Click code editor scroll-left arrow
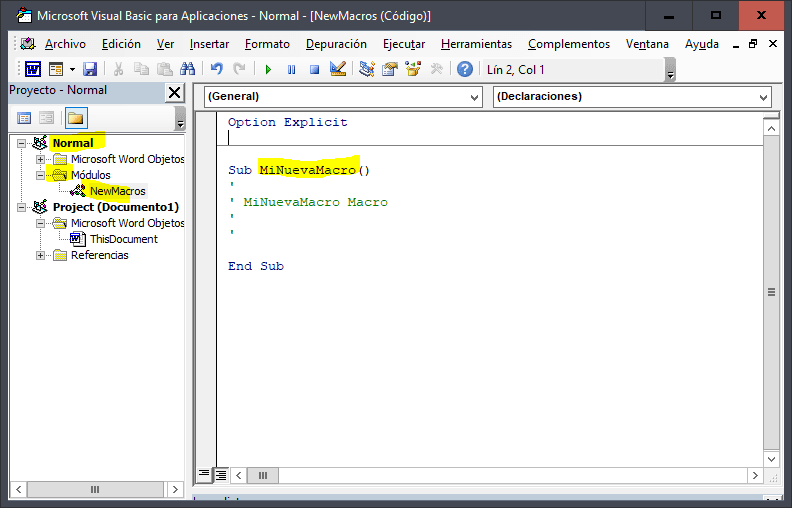792x508 pixels. coord(238,475)
